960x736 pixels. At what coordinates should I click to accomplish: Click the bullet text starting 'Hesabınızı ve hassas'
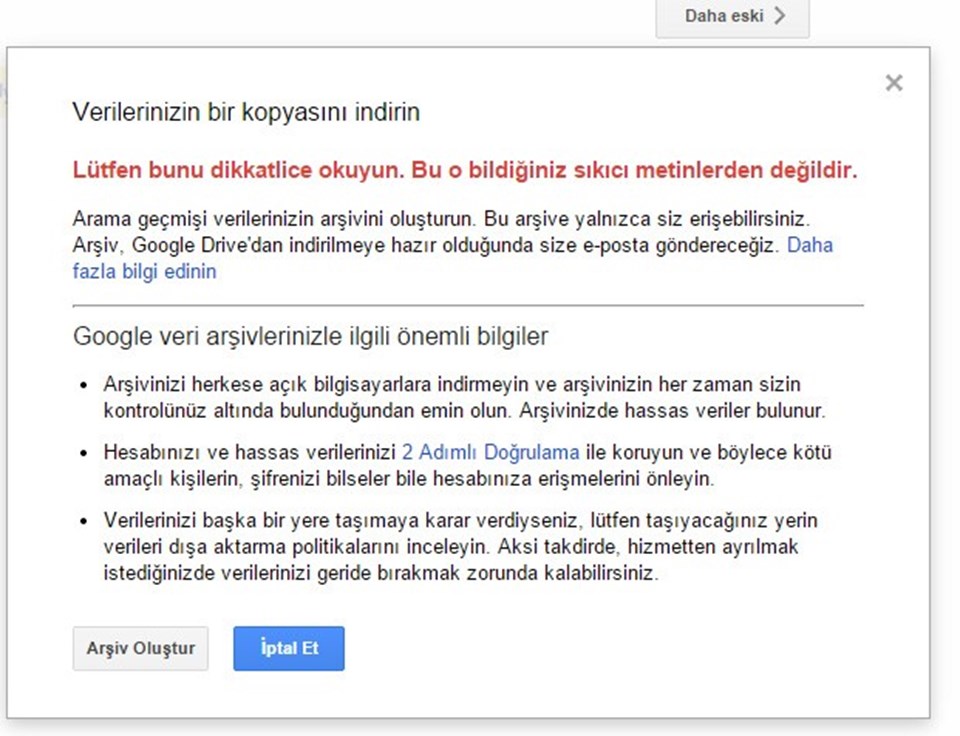(468, 465)
